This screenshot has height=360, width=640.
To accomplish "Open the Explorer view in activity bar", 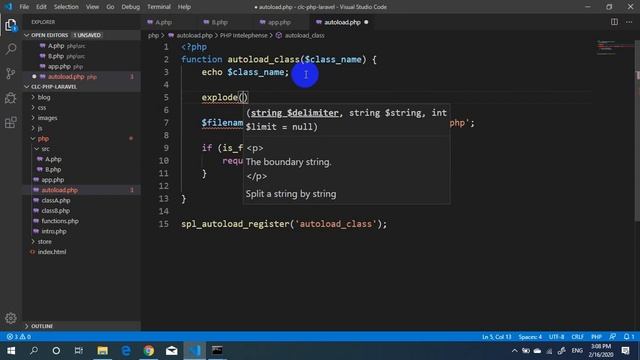I will [x=11, y=25].
